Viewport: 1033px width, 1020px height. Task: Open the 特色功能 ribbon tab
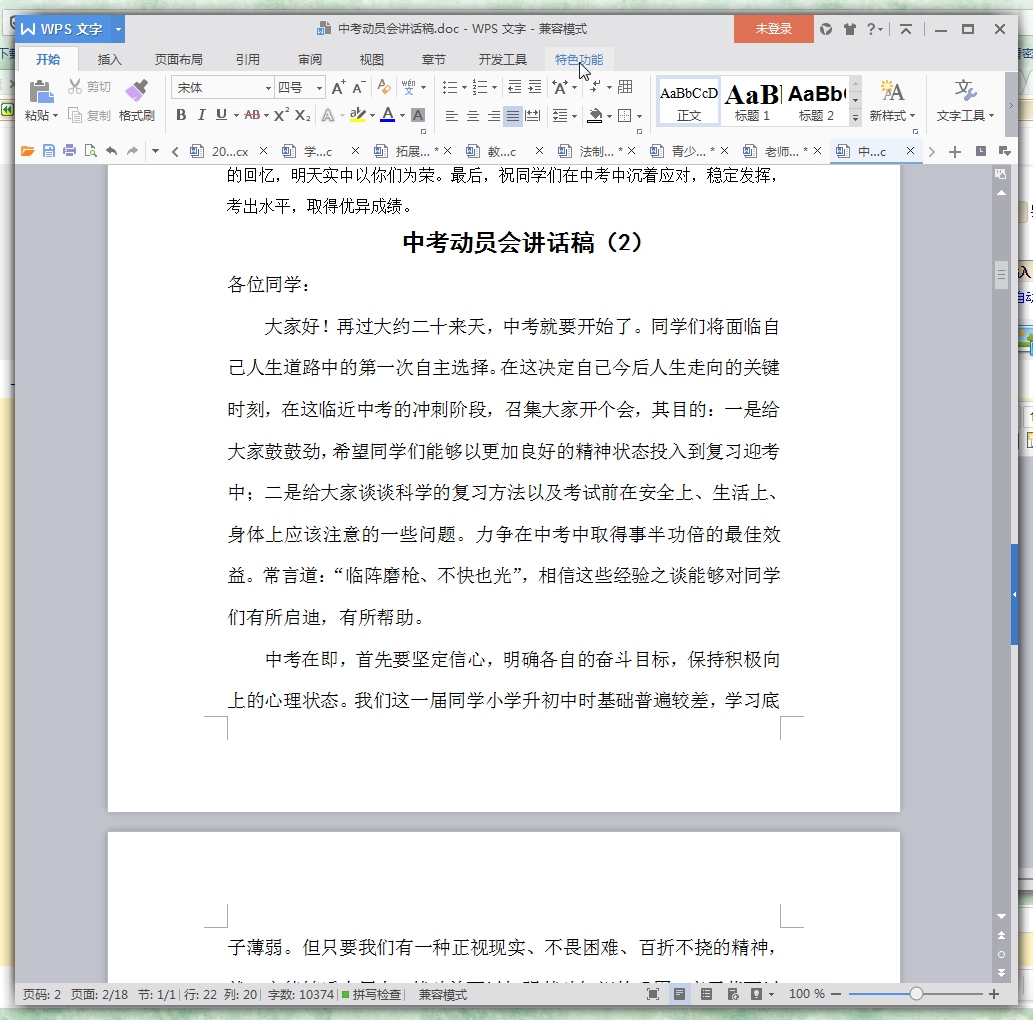(x=580, y=59)
